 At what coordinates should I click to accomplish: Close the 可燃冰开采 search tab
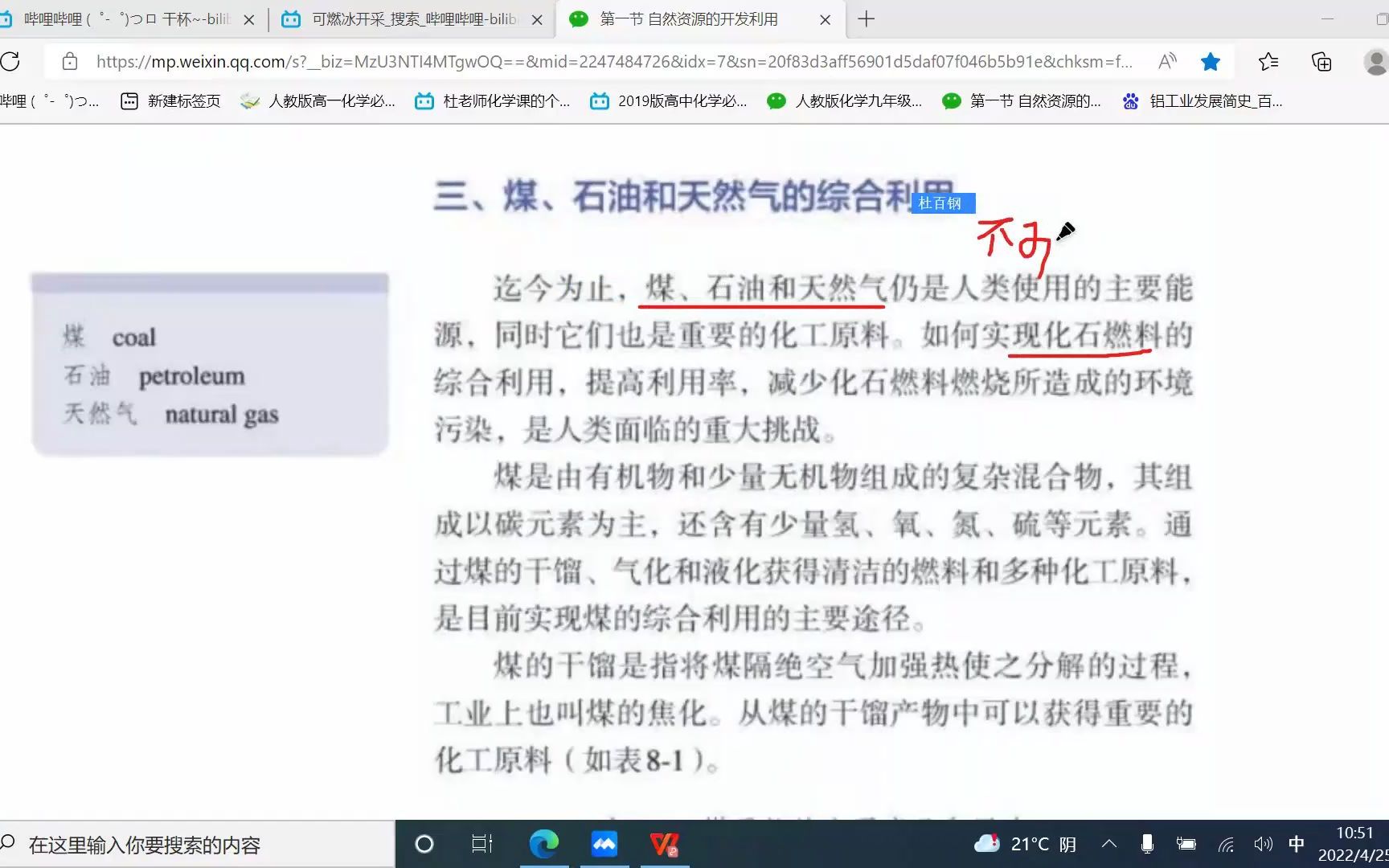click(x=538, y=20)
